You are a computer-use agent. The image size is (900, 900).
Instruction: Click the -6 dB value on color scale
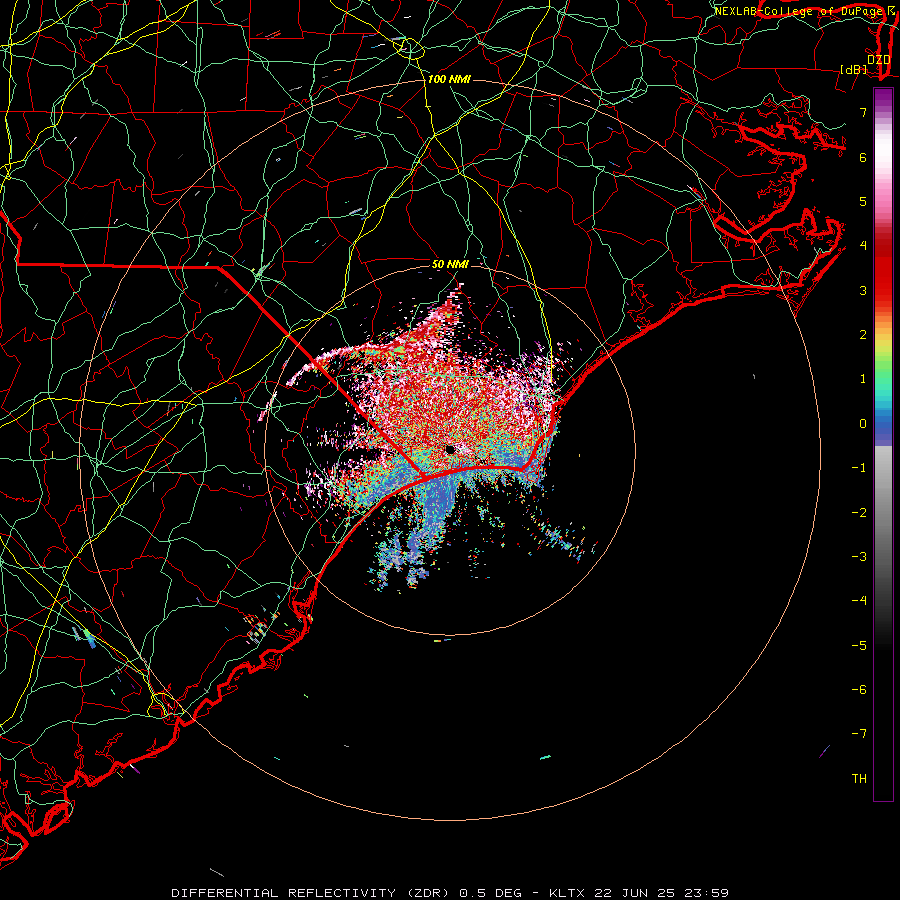coord(859,690)
